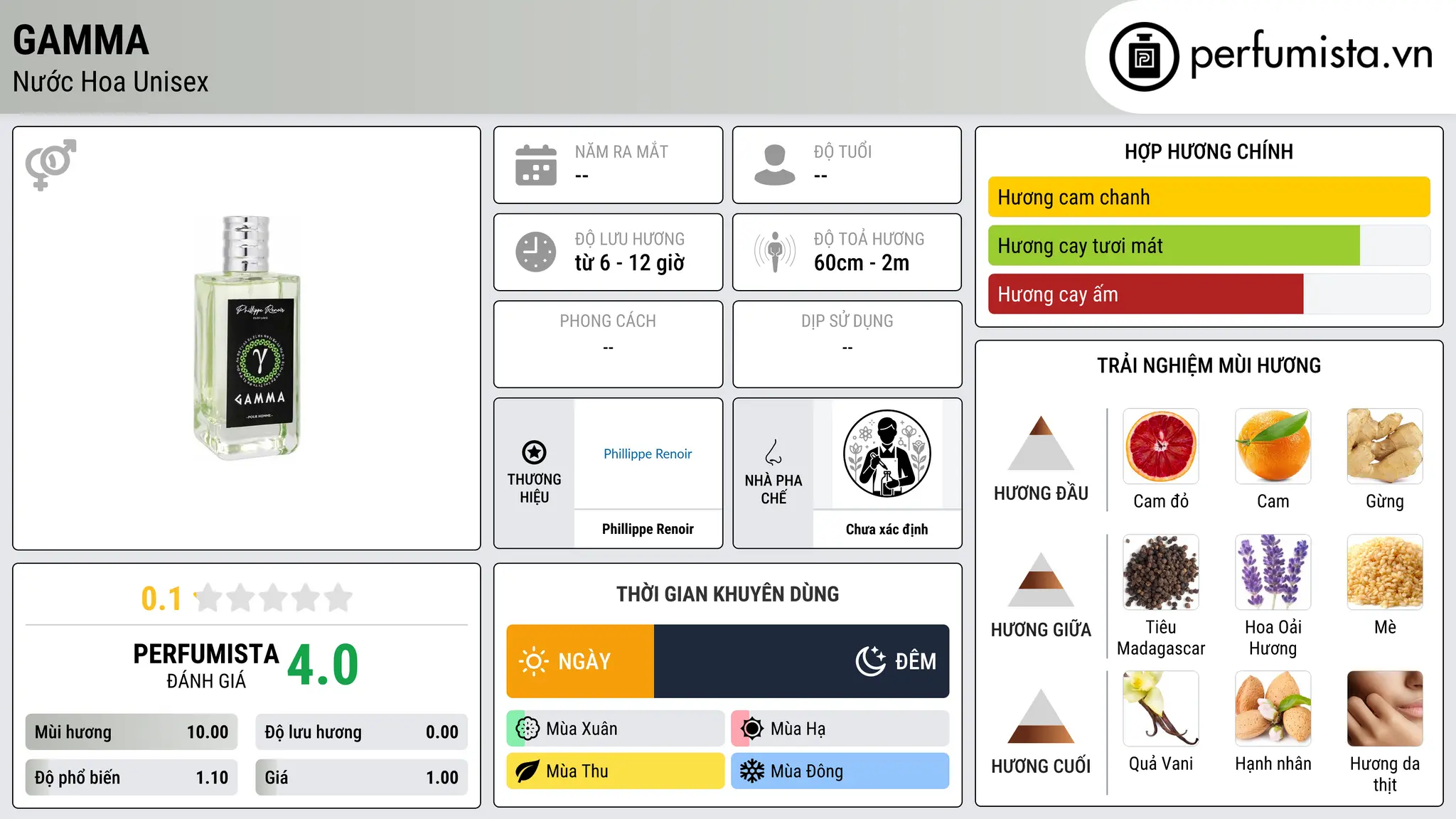1456x819 pixels.
Task: Click the star badge icon above Thương hiệu
Action: 534,452
